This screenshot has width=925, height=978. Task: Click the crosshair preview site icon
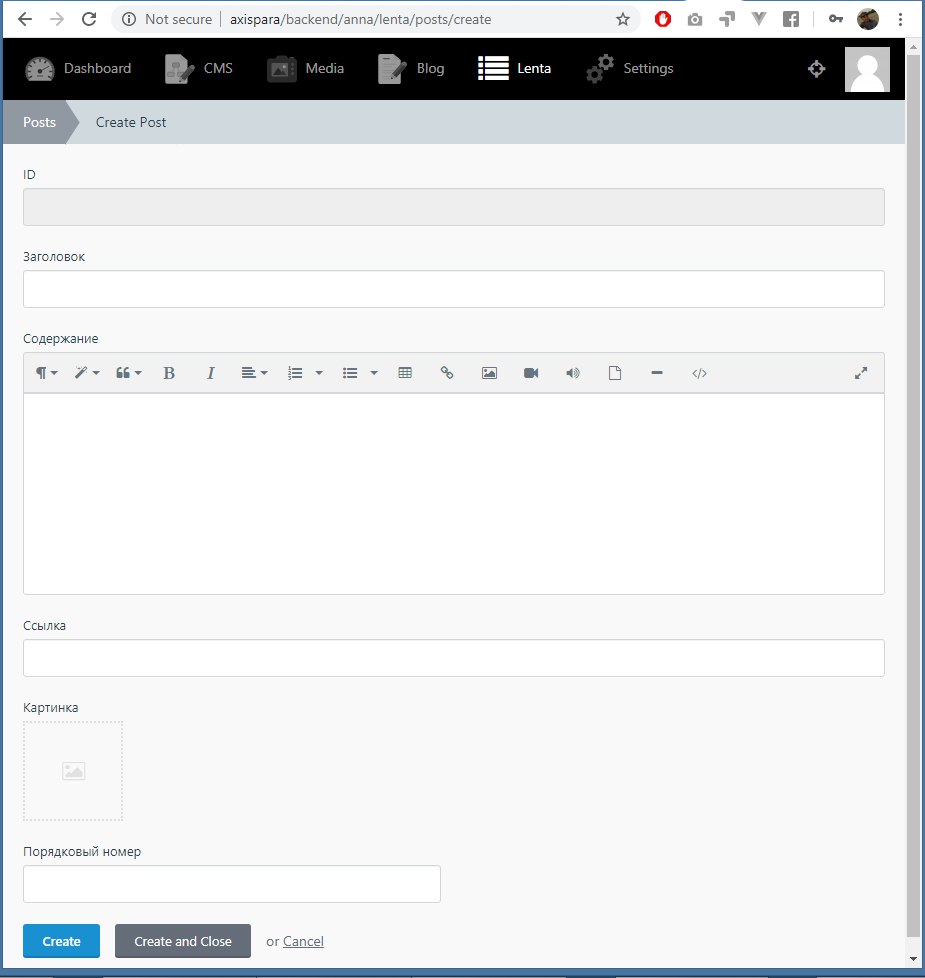816,69
